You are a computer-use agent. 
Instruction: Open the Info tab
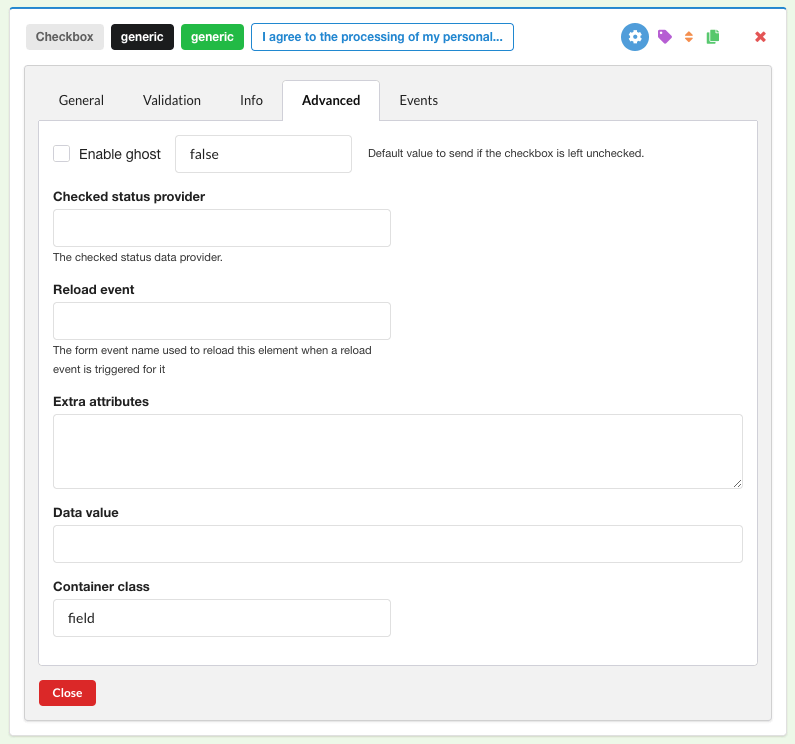click(x=251, y=100)
